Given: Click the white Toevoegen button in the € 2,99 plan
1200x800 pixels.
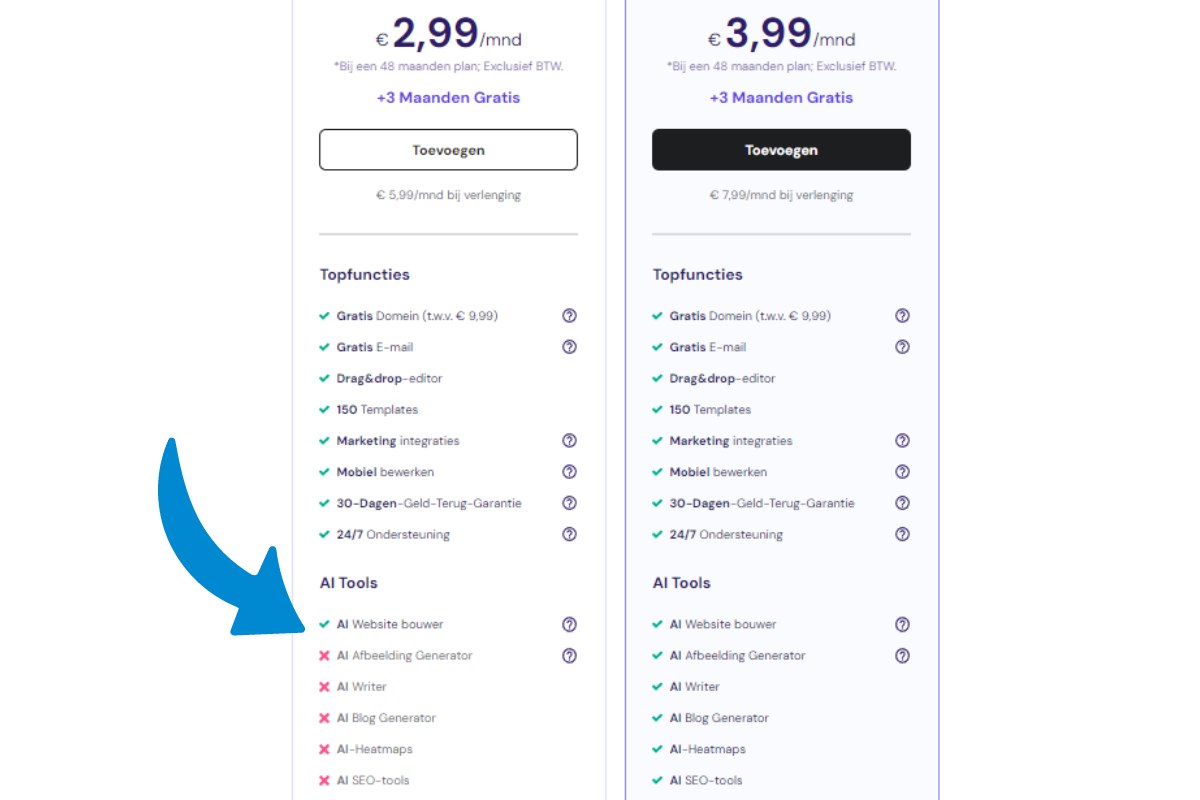Looking at the screenshot, I should 448,149.
